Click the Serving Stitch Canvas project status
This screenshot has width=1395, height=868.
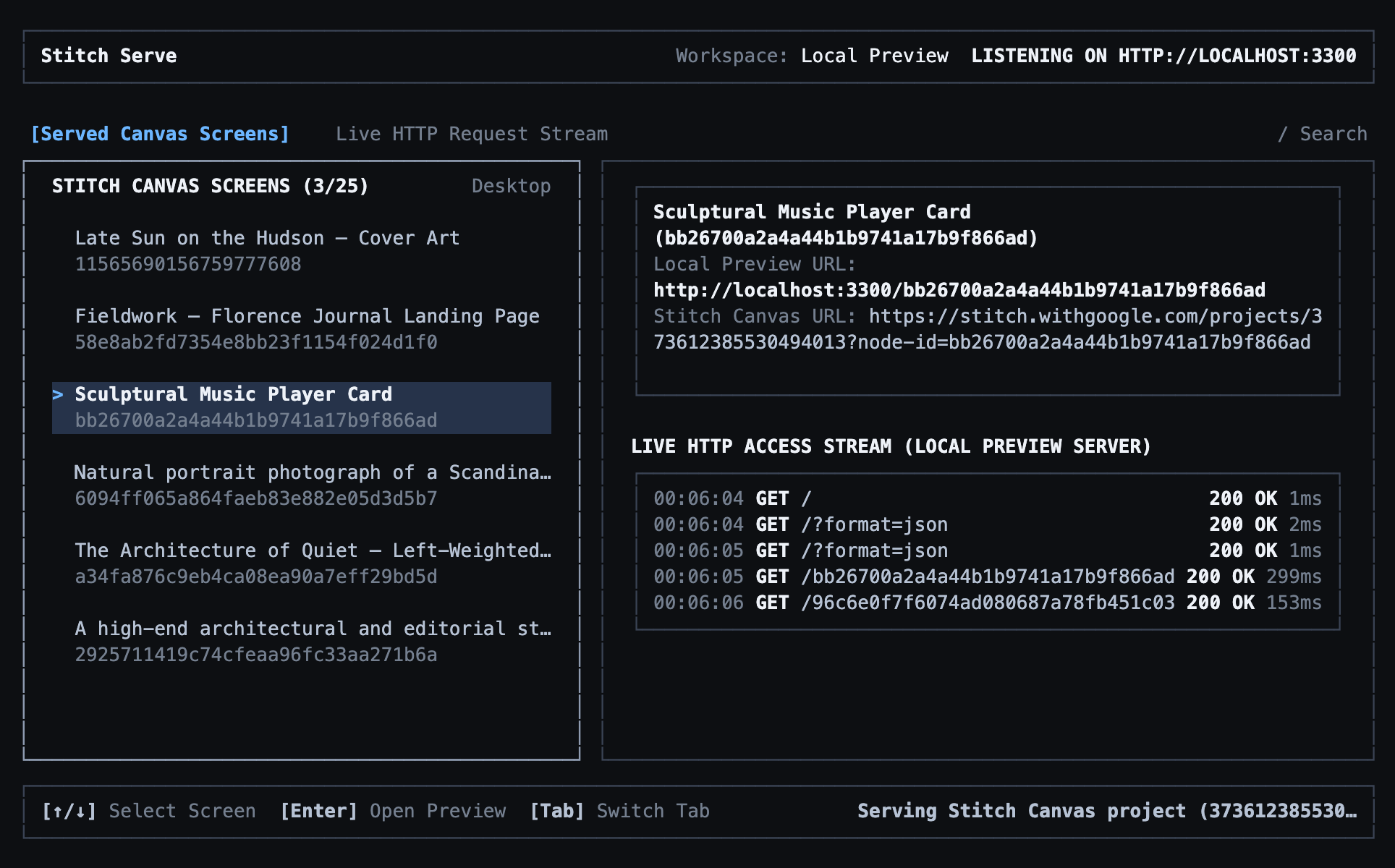click(1107, 811)
